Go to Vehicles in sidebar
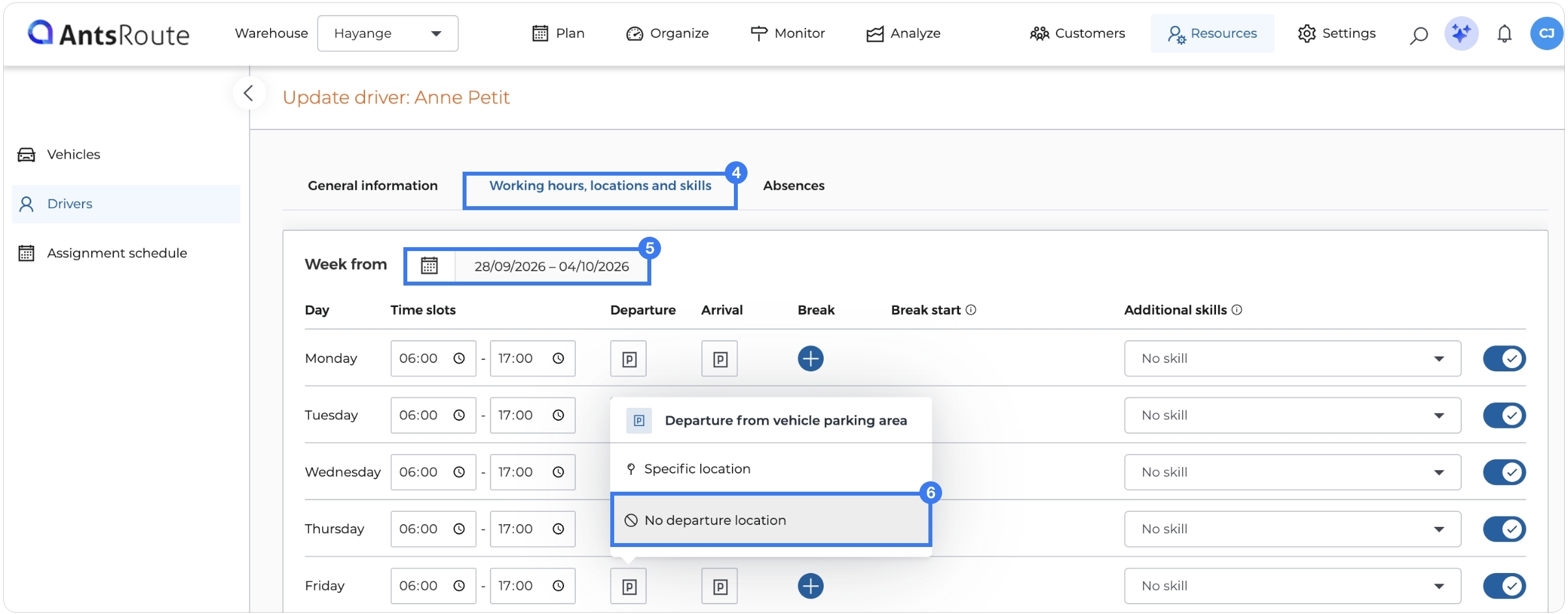 tap(59, 154)
